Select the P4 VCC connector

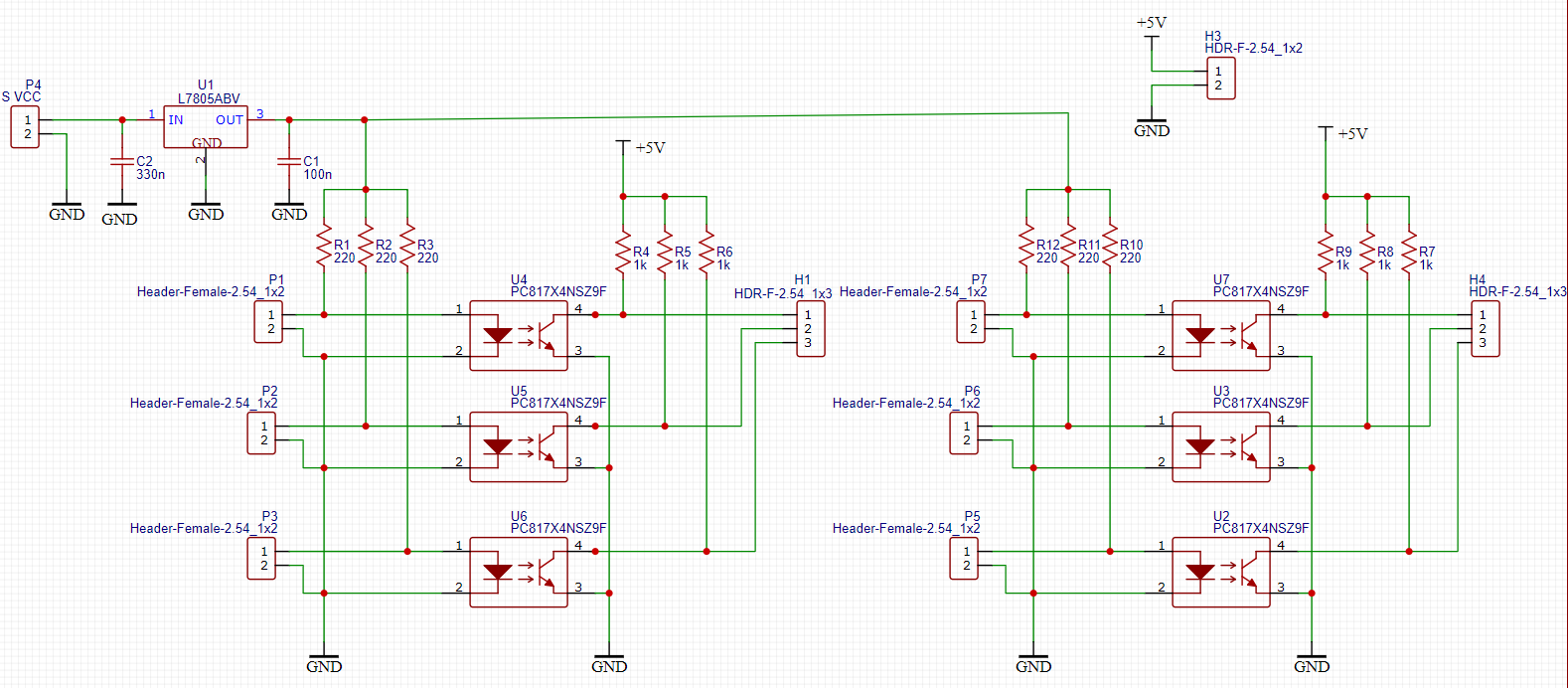25,127
